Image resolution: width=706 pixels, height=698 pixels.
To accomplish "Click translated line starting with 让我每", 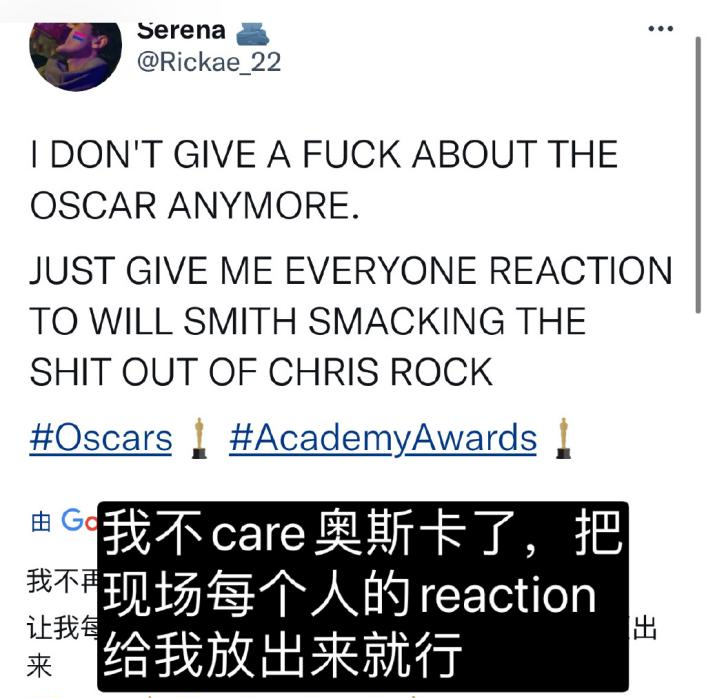I will (62, 628).
